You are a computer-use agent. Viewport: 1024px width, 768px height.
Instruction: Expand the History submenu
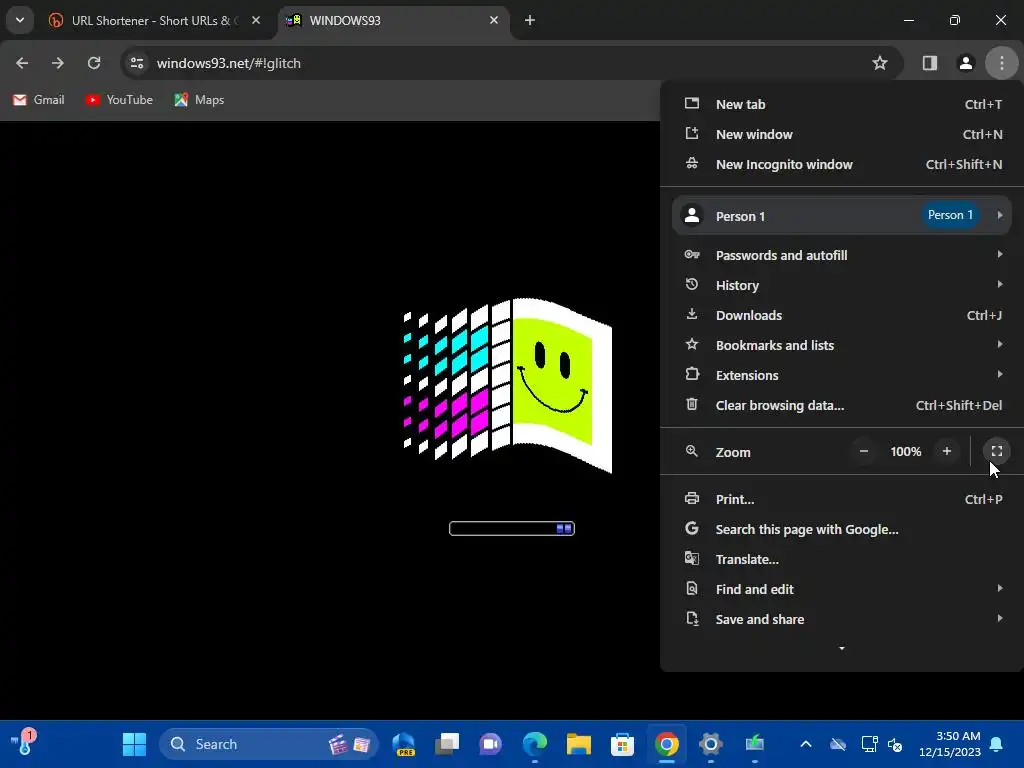tap(842, 285)
